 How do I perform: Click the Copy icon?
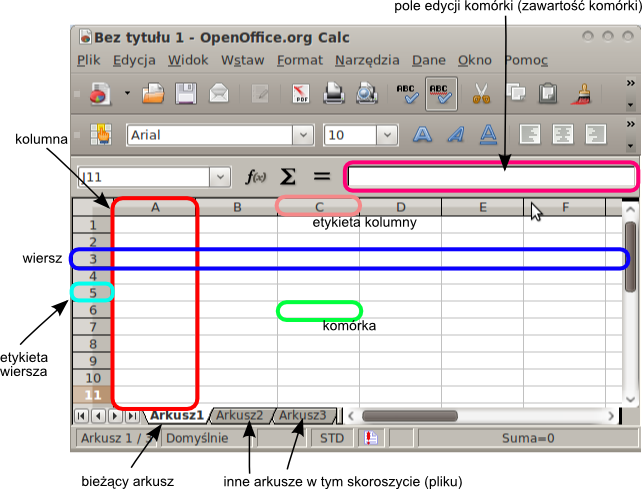point(515,93)
